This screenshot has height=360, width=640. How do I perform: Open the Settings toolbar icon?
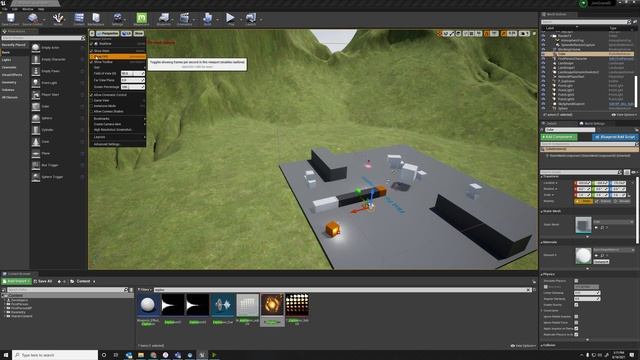click(x=118, y=18)
